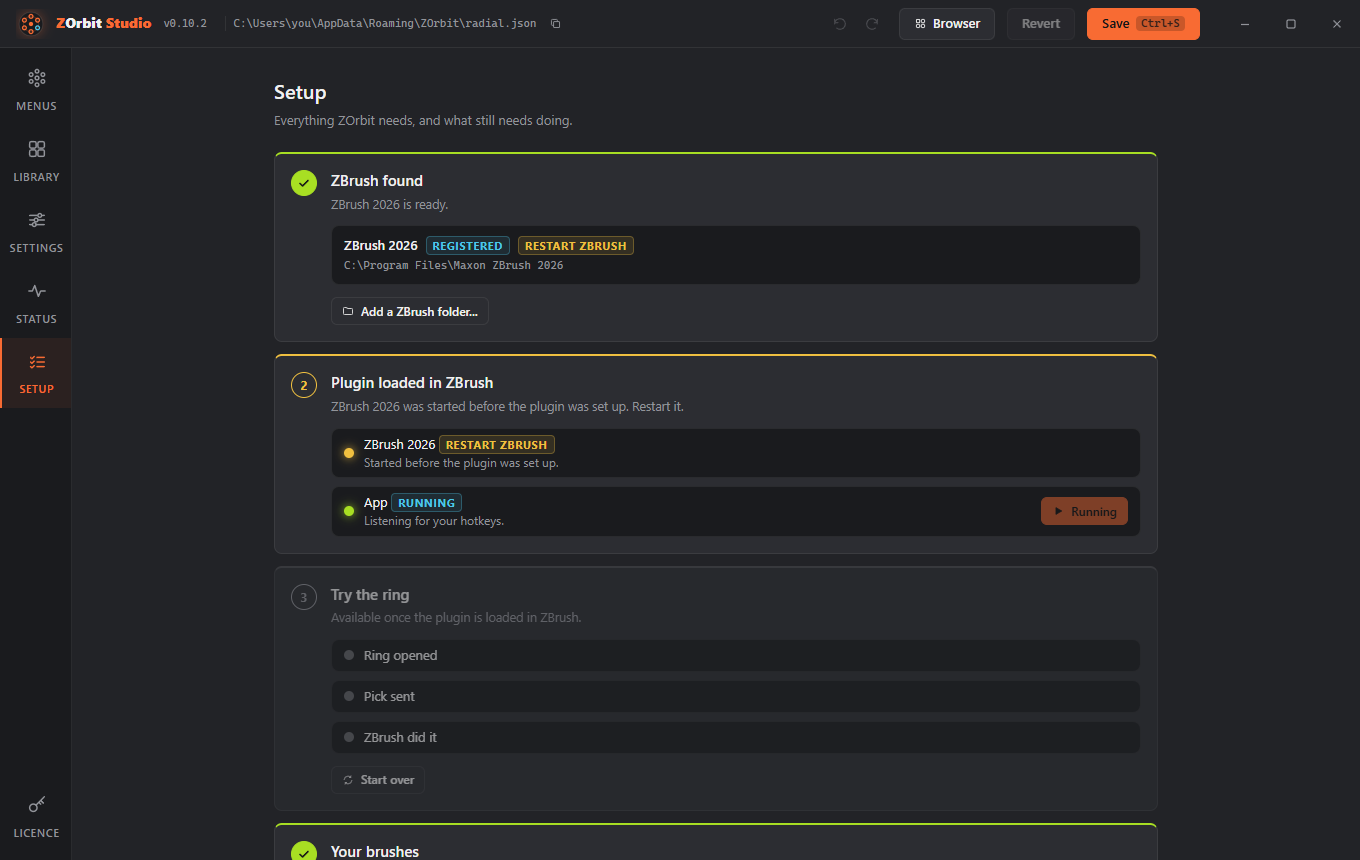The height and width of the screenshot is (860, 1360).
Task: Click step 2 circle for Plugin loaded
Action: [x=304, y=385]
